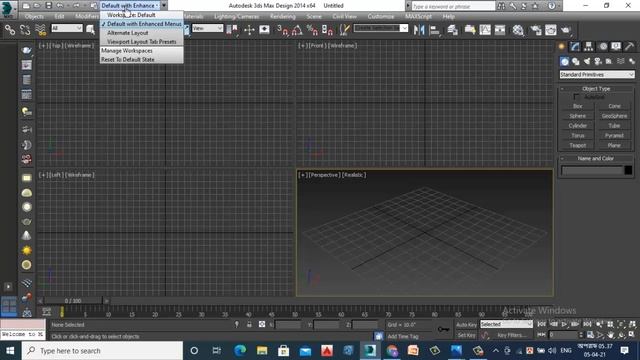Click the Unlink Selection icon

[25, 30]
